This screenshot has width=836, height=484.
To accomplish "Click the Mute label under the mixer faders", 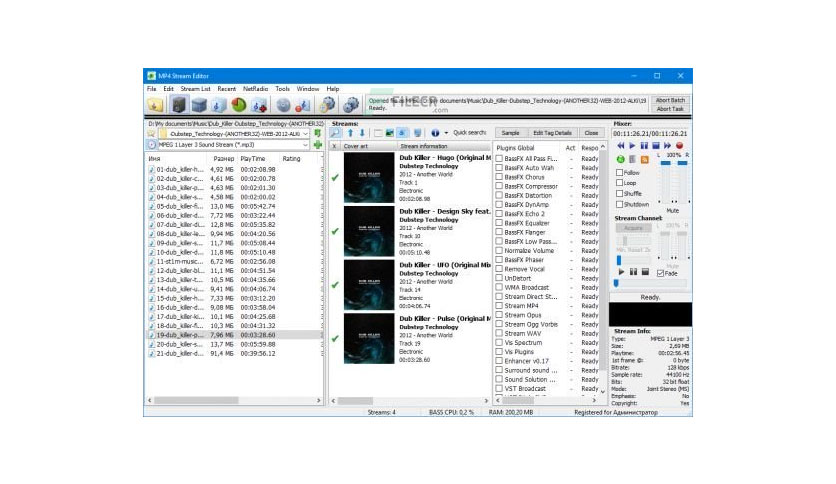I will pyautogui.click(x=673, y=211).
